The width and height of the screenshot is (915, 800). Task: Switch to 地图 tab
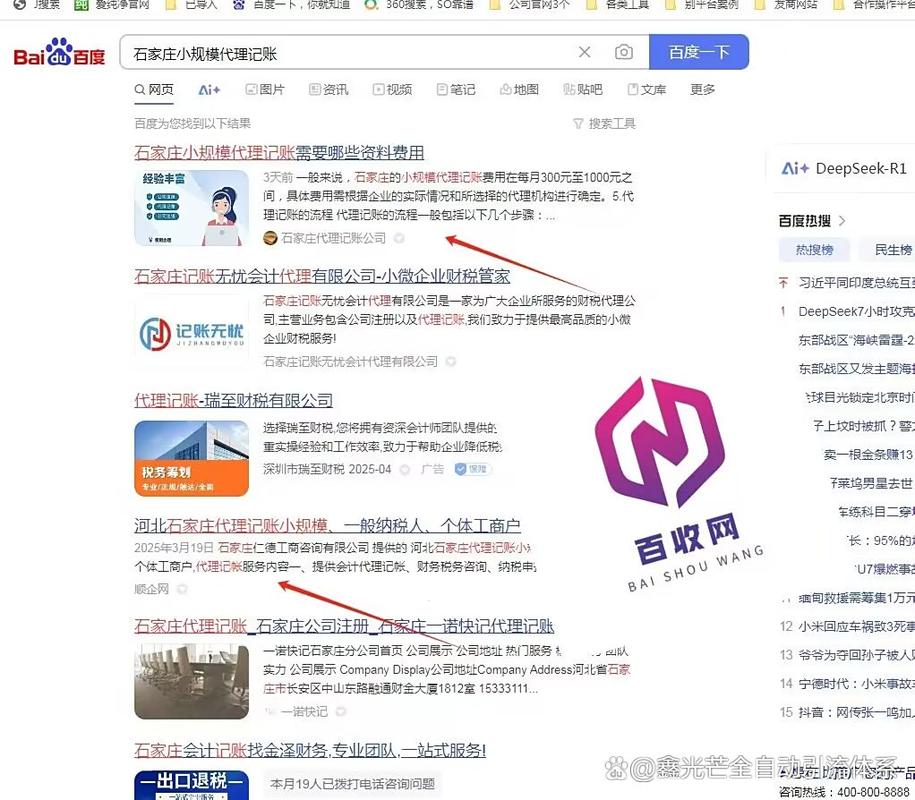point(519,90)
